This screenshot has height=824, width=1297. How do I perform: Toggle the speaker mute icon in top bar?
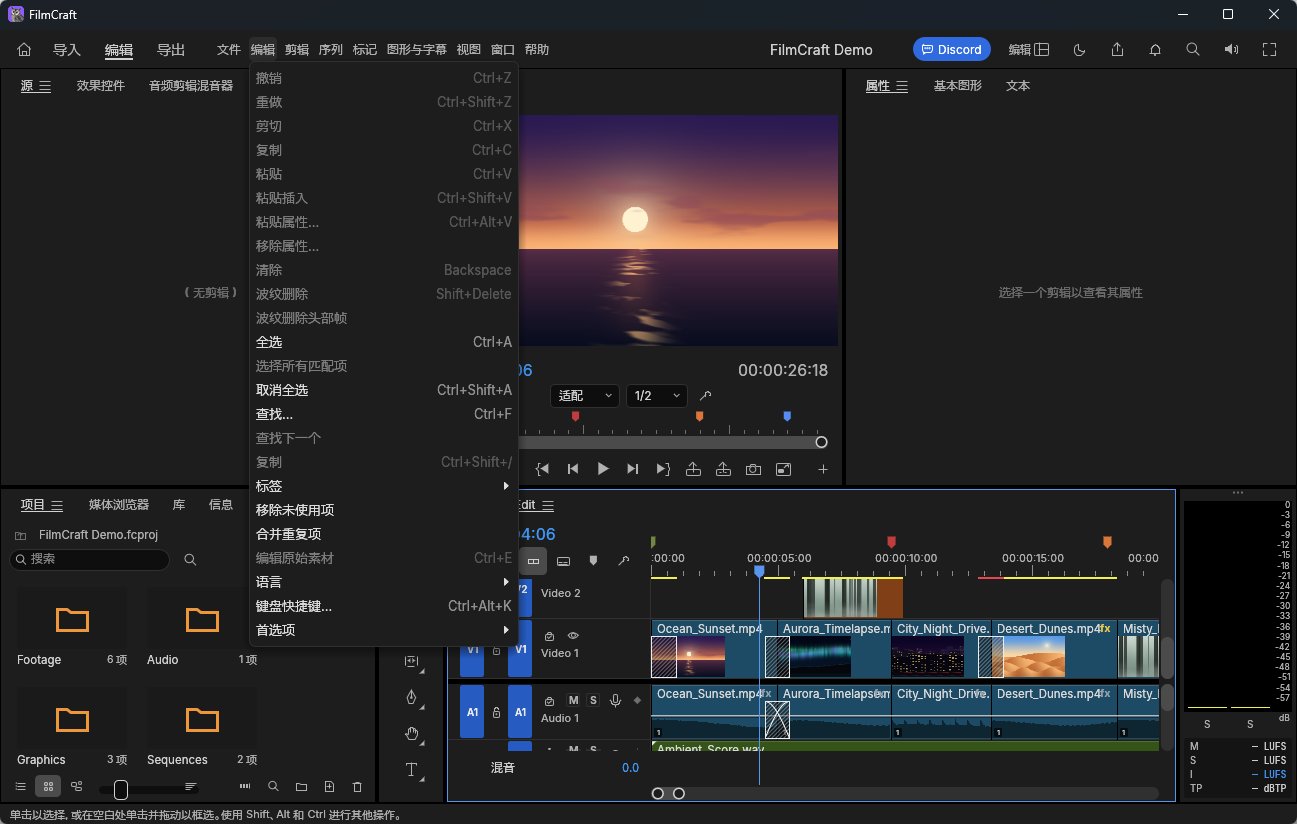1231,50
